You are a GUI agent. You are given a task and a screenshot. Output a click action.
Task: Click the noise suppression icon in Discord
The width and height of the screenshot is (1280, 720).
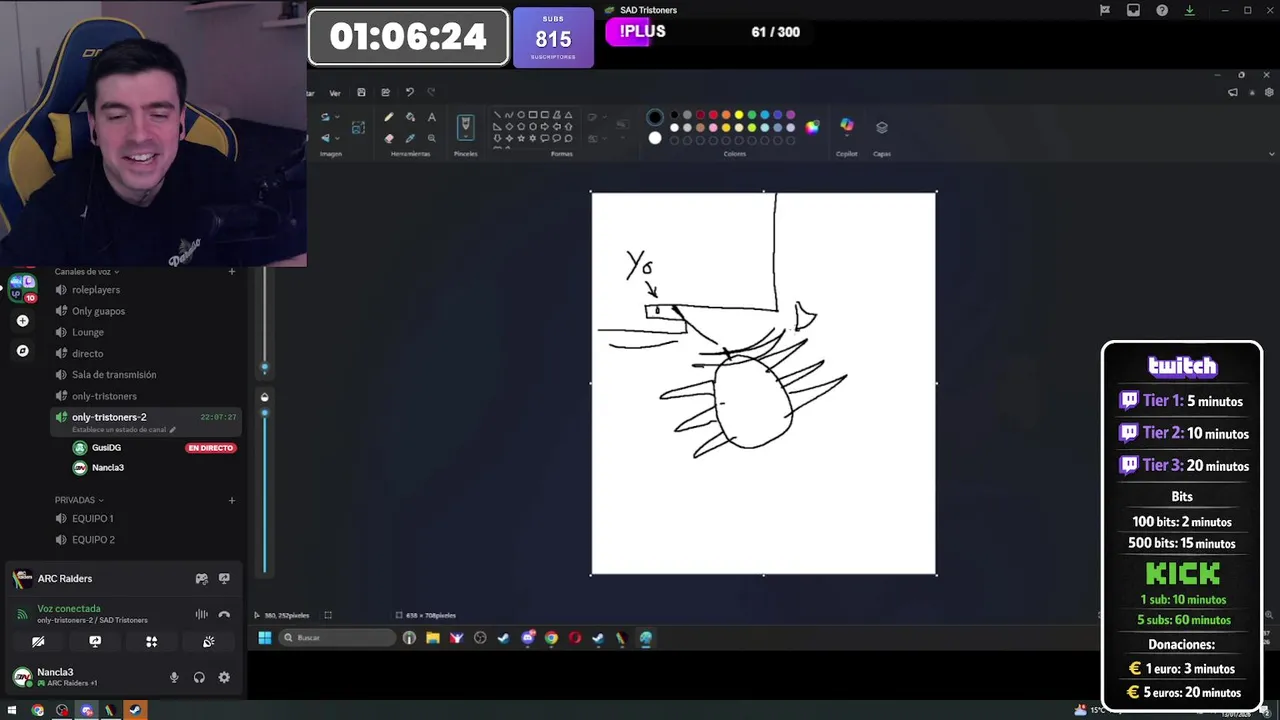[201, 614]
